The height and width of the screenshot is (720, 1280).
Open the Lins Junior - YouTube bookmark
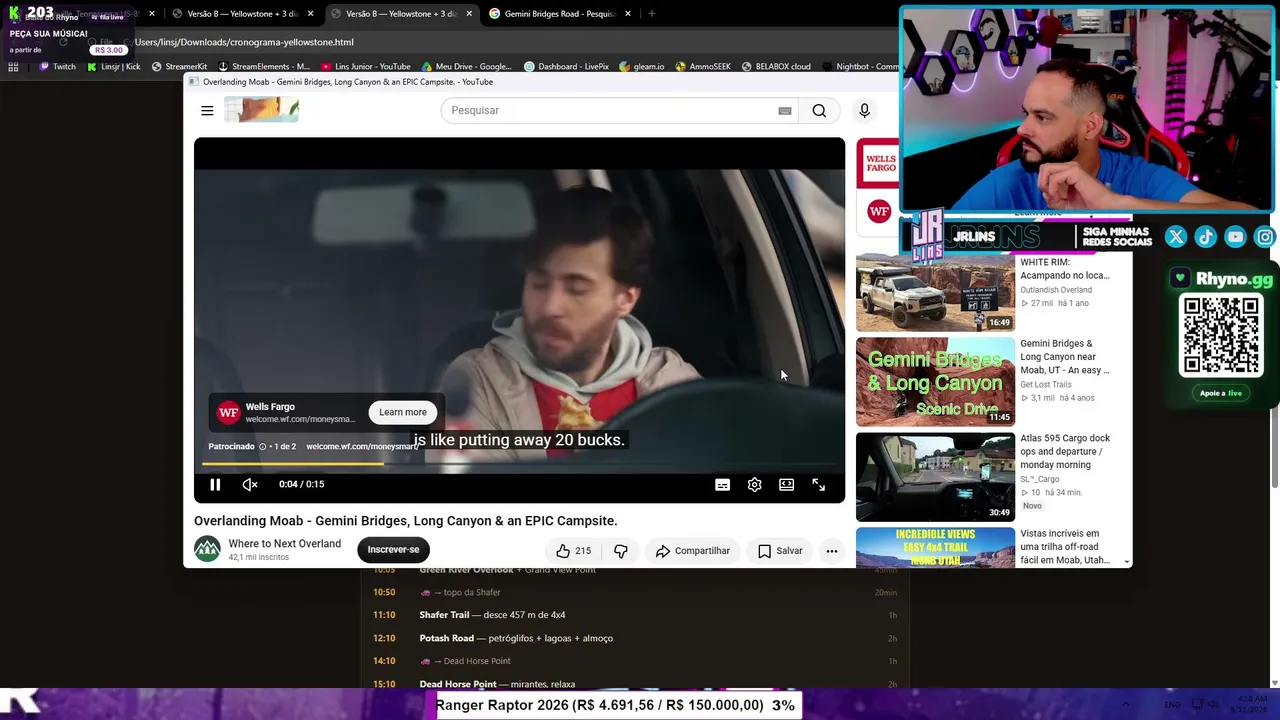point(366,67)
